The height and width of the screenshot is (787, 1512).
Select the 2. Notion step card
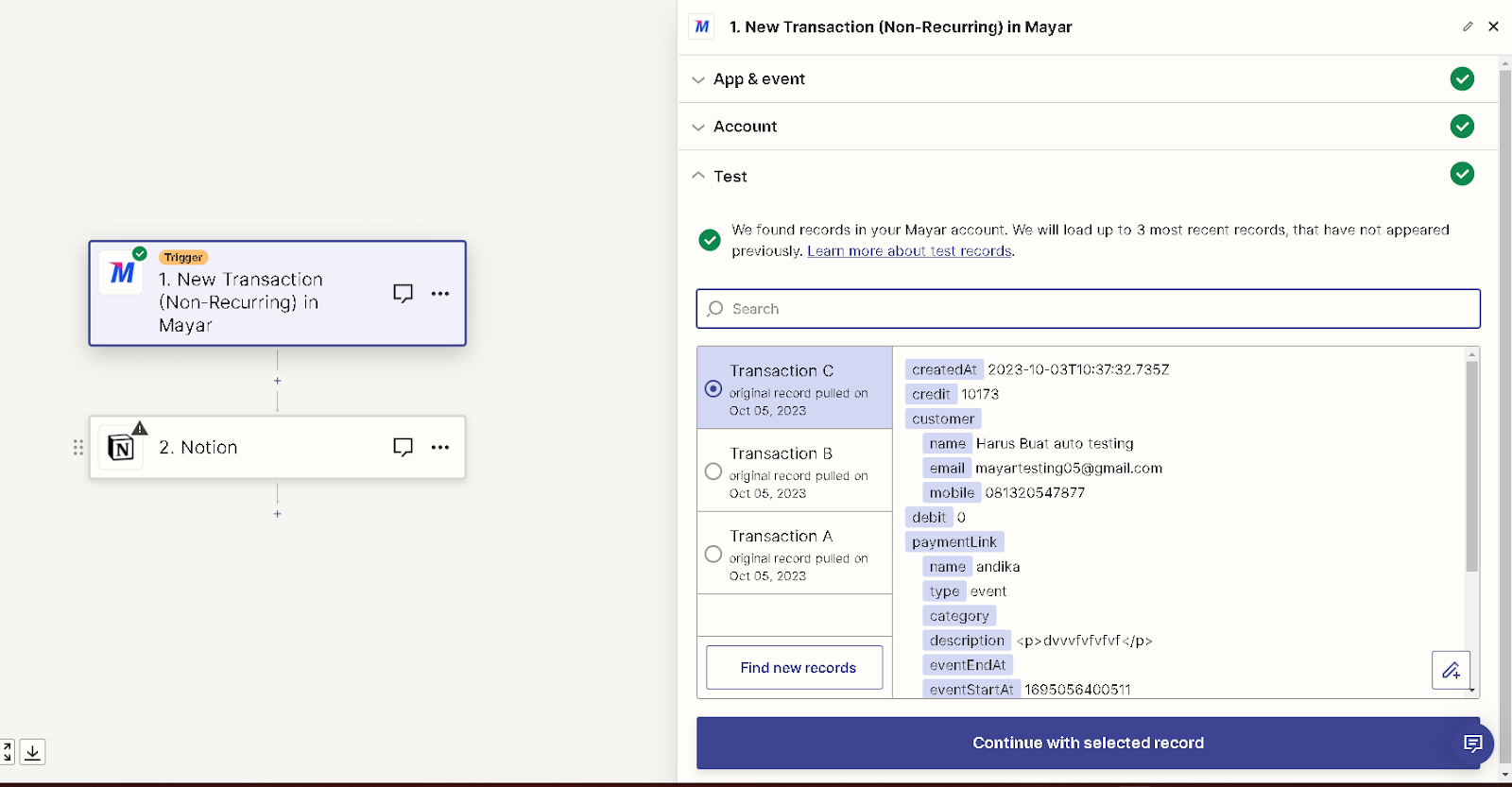click(x=278, y=448)
